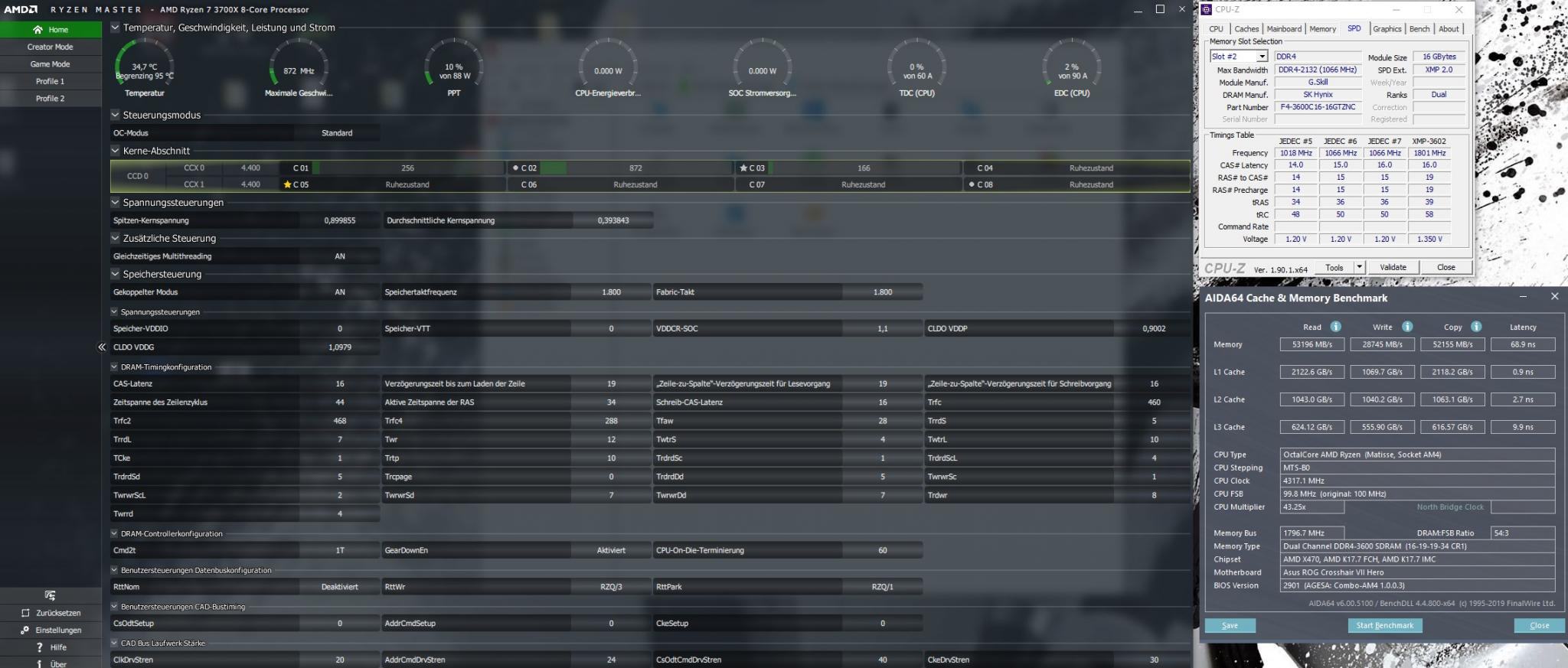Click the CAS-Latenz value 16
This screenshot has width=1568, height=668.
click(x=340, y=384)
